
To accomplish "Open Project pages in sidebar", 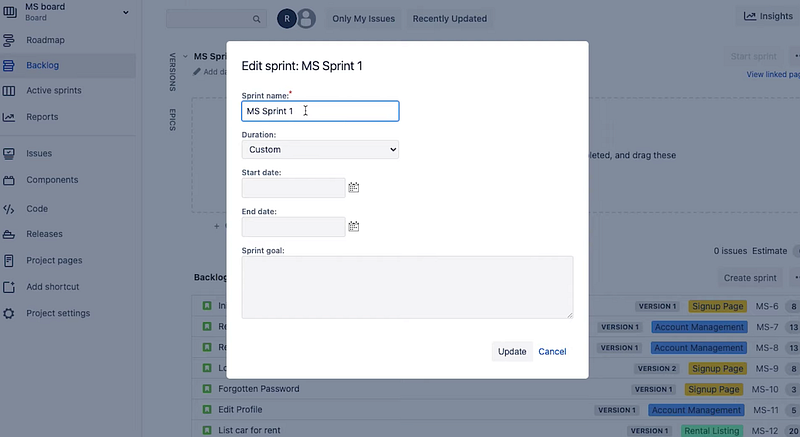I will (54, 261).
